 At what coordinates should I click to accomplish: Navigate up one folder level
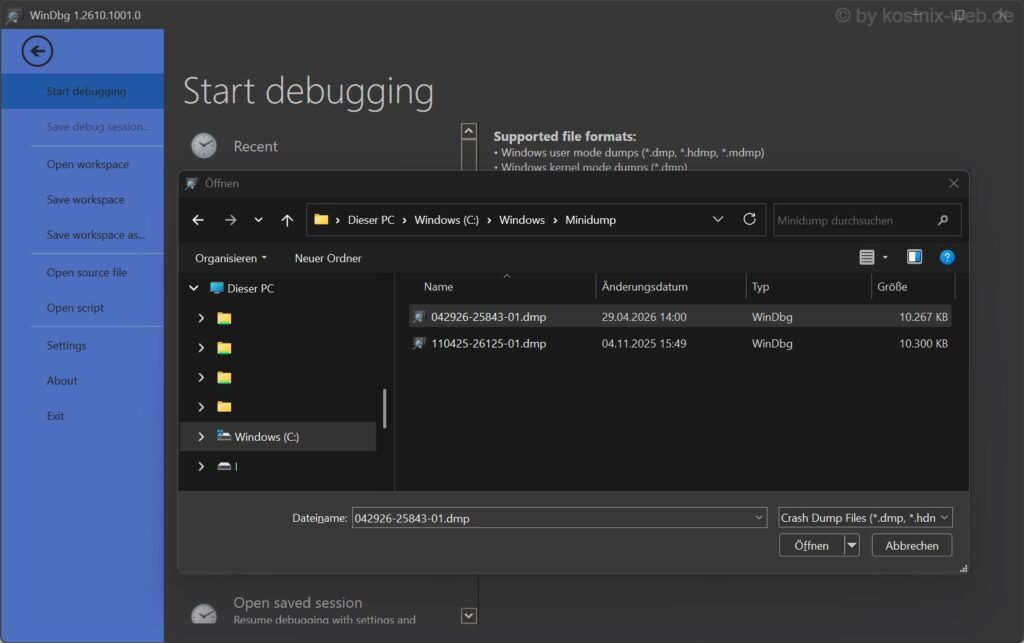tap(287, 220)
